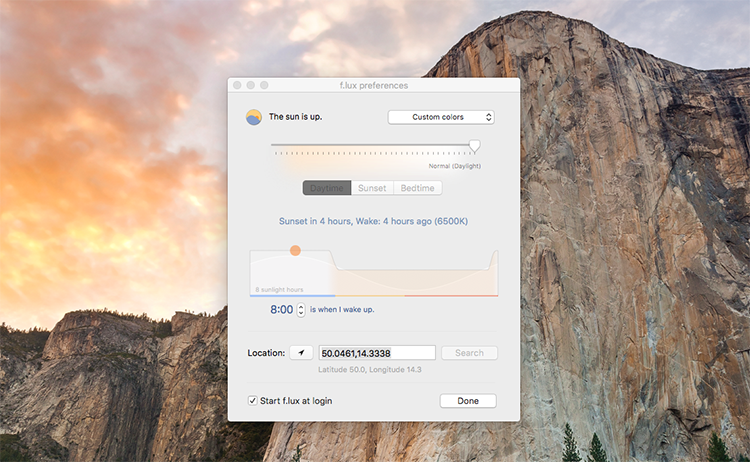
Task: Click the 8:00 wake time field
Action: point(281,310)
